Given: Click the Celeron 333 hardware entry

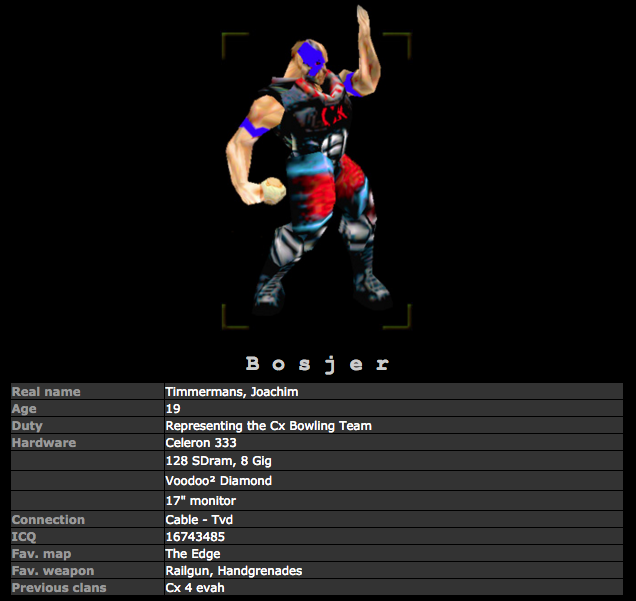Looking at the screenshot, I should tap(201, 443).
